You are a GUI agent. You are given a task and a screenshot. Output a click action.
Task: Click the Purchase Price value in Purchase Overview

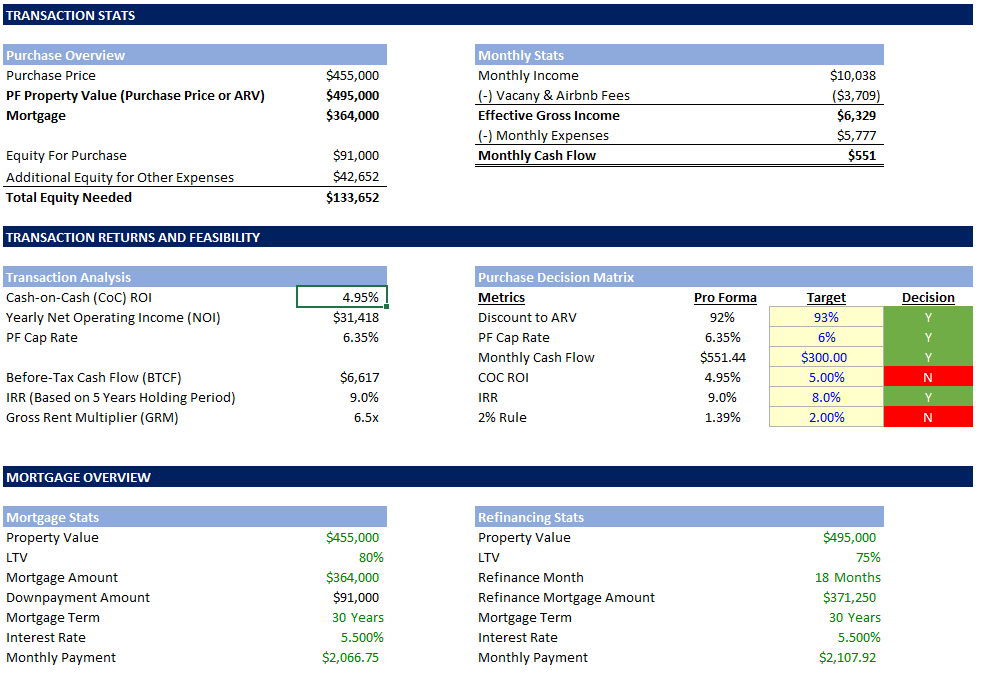352,75
